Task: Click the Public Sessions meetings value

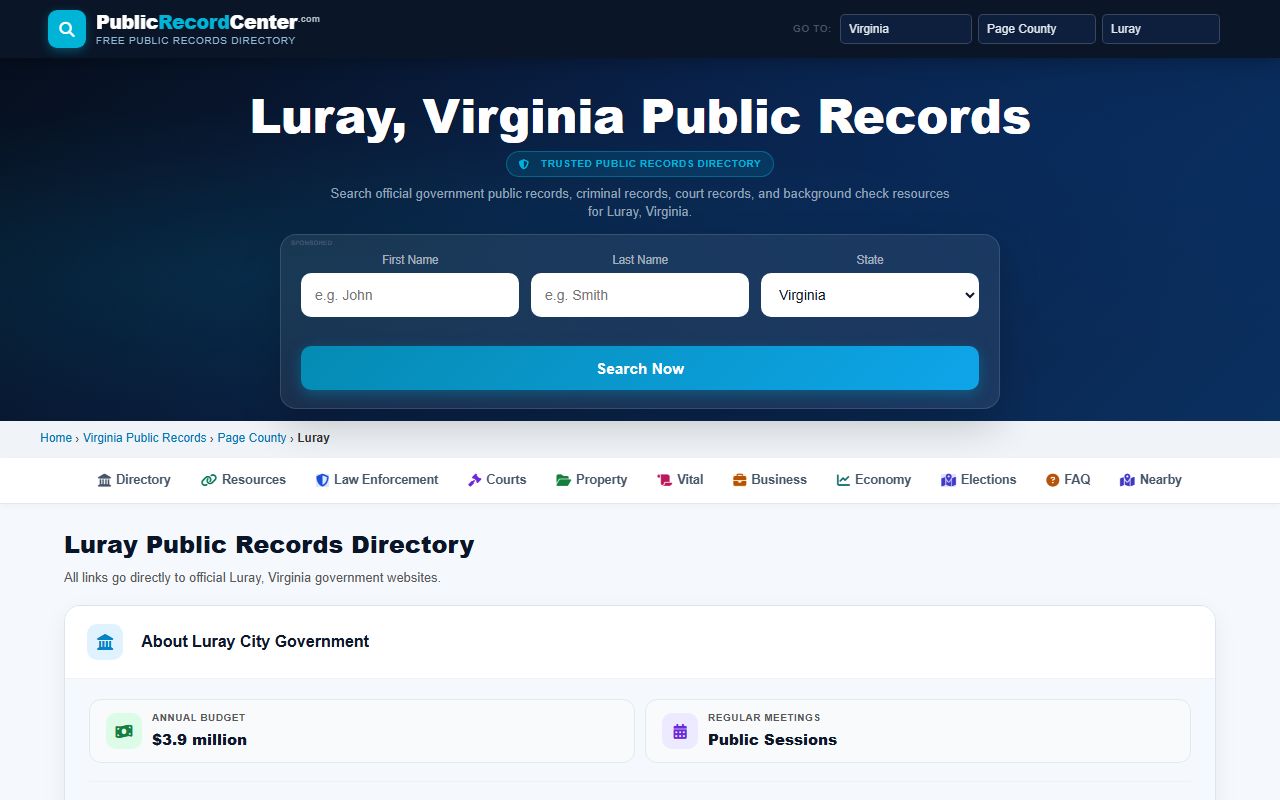Action: 773,740
